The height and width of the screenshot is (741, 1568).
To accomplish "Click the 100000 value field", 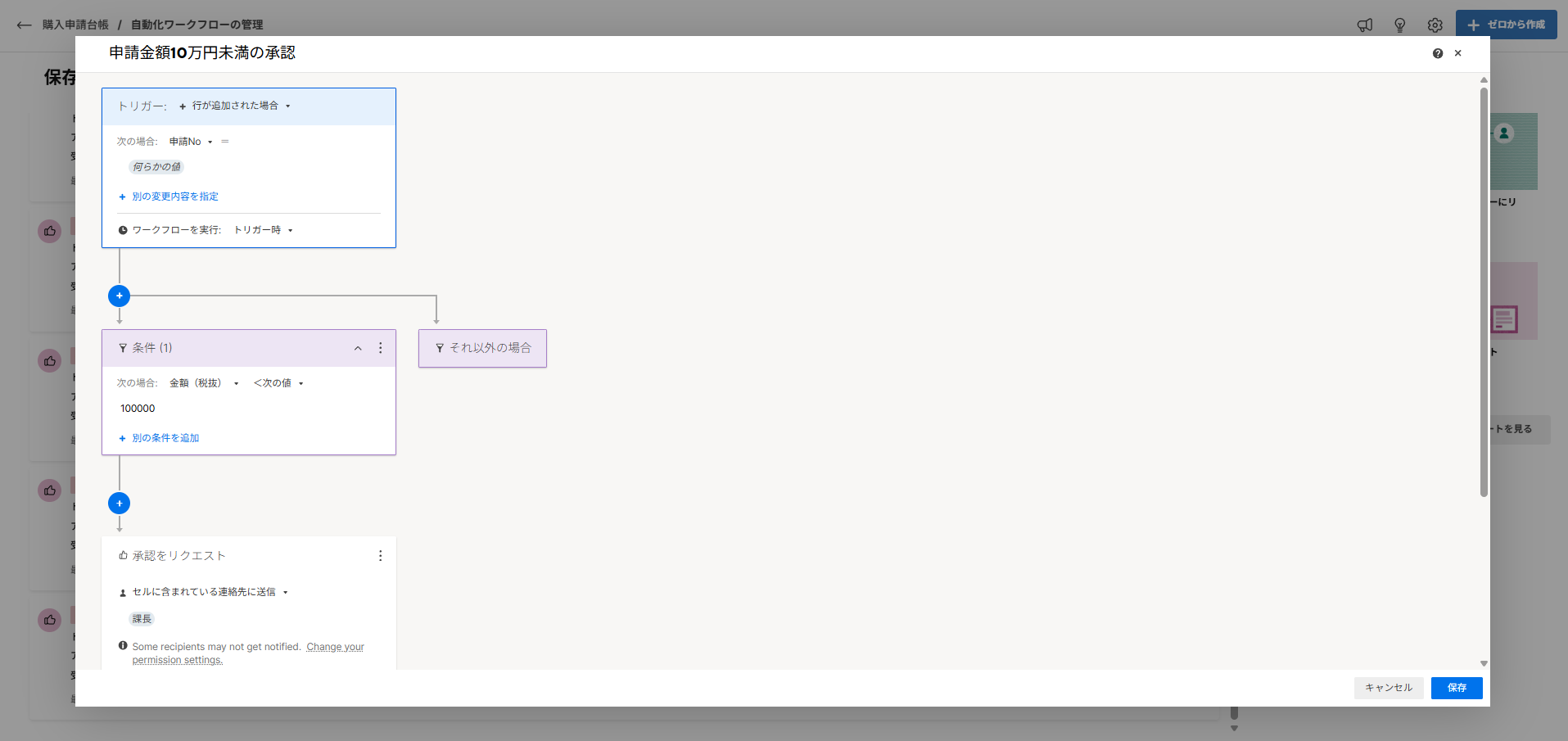I will (x=138, y=409).
